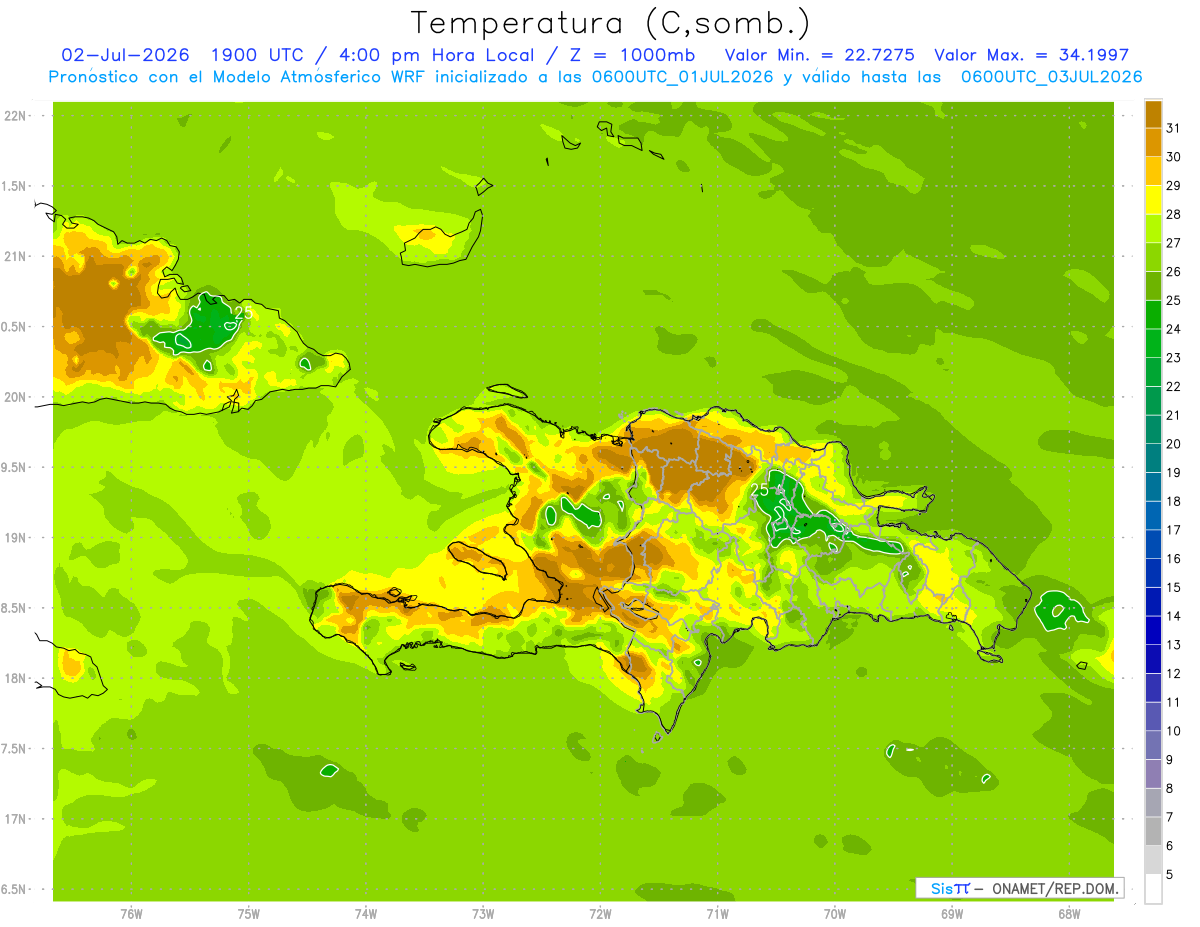The height and width of the screenshot is (927, 1200).
Task: Click the white legend swatch below 5
Action: pyautogui.click(x=1153, y=889)
